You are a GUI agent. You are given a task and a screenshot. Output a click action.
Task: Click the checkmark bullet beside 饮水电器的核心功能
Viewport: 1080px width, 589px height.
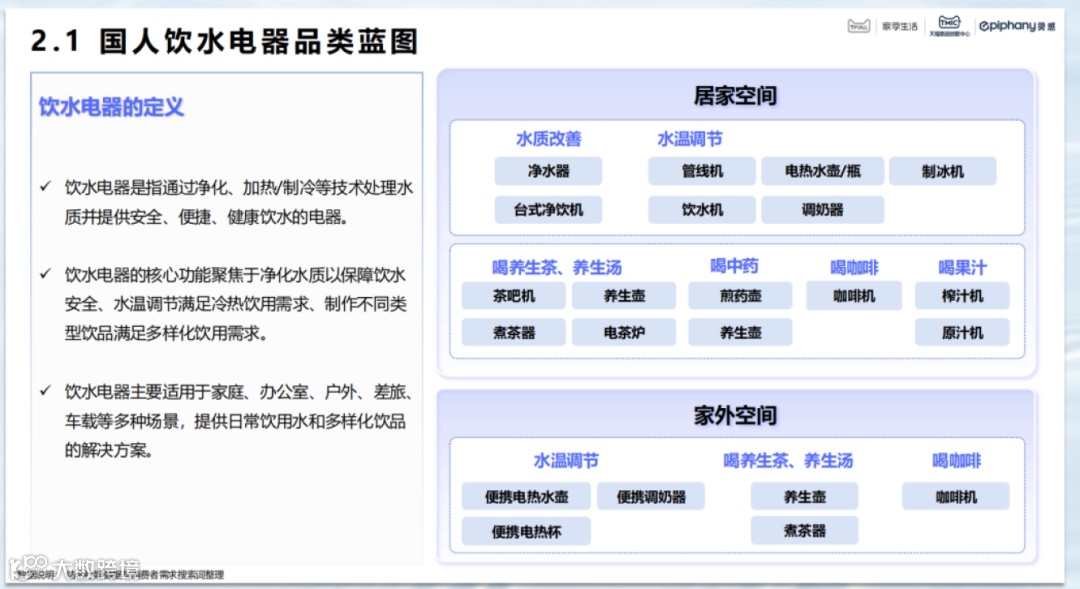[x=45, y=274]
